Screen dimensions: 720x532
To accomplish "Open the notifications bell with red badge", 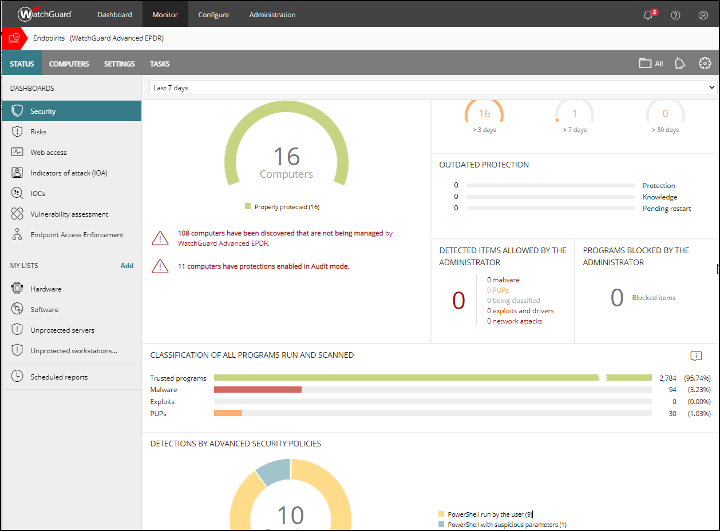I will 649,15.
